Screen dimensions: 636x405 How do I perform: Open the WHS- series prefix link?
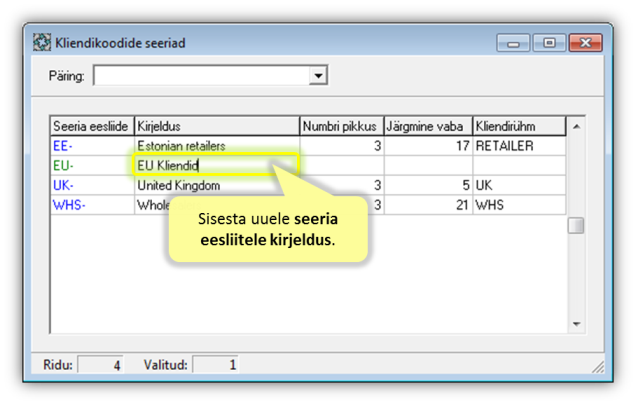coord(69,205)
